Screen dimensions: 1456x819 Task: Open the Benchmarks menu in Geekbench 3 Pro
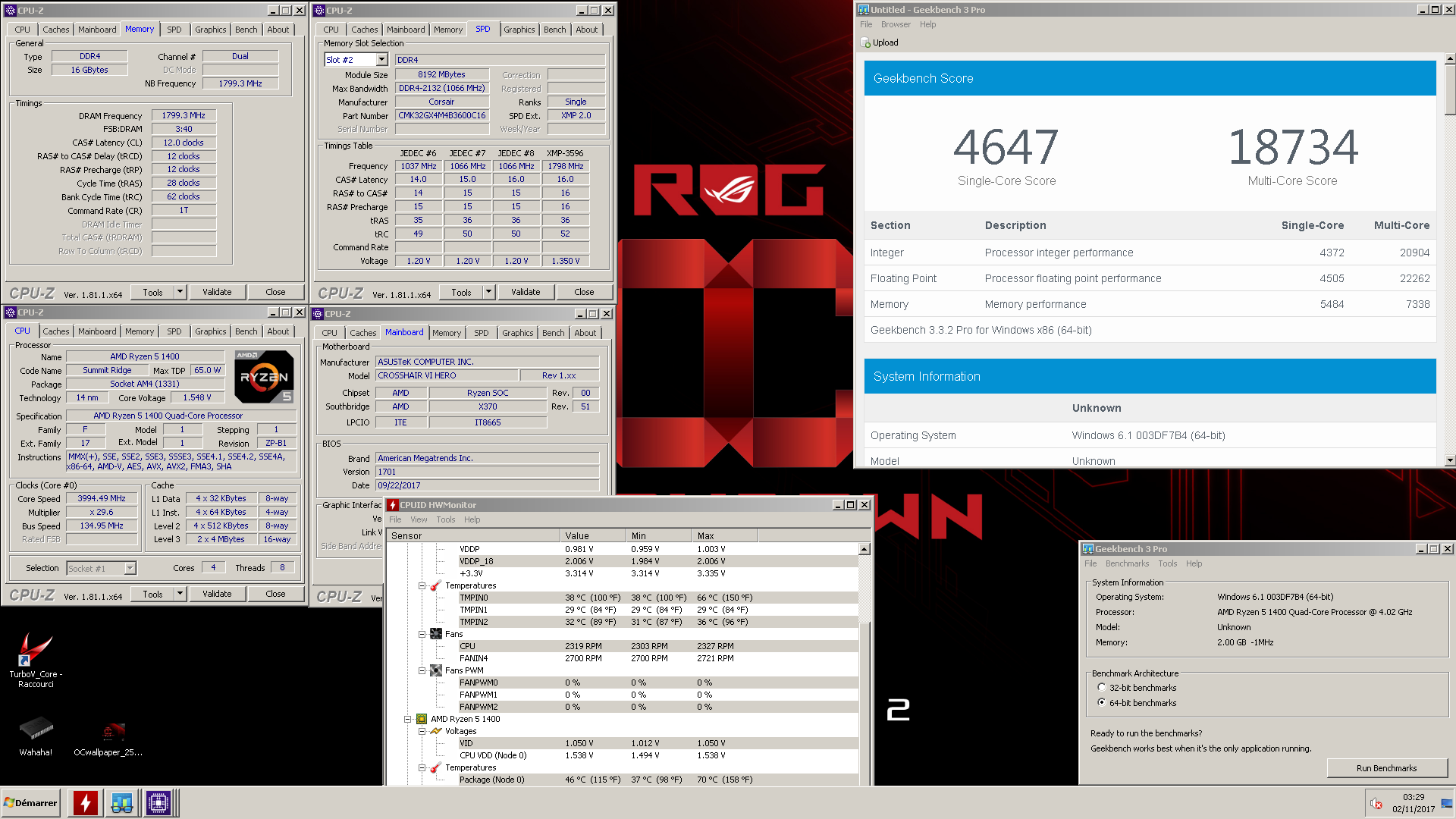[1127, 563]
